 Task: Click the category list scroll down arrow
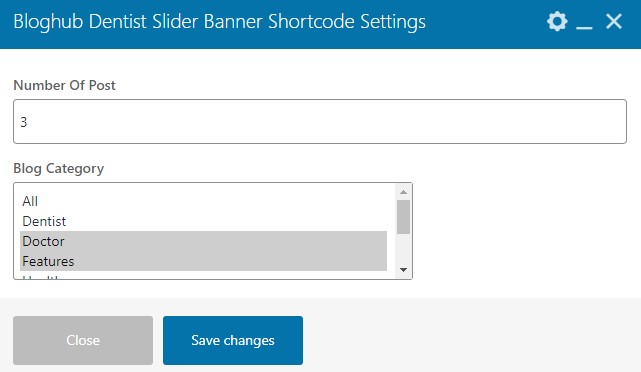(403, 270)
